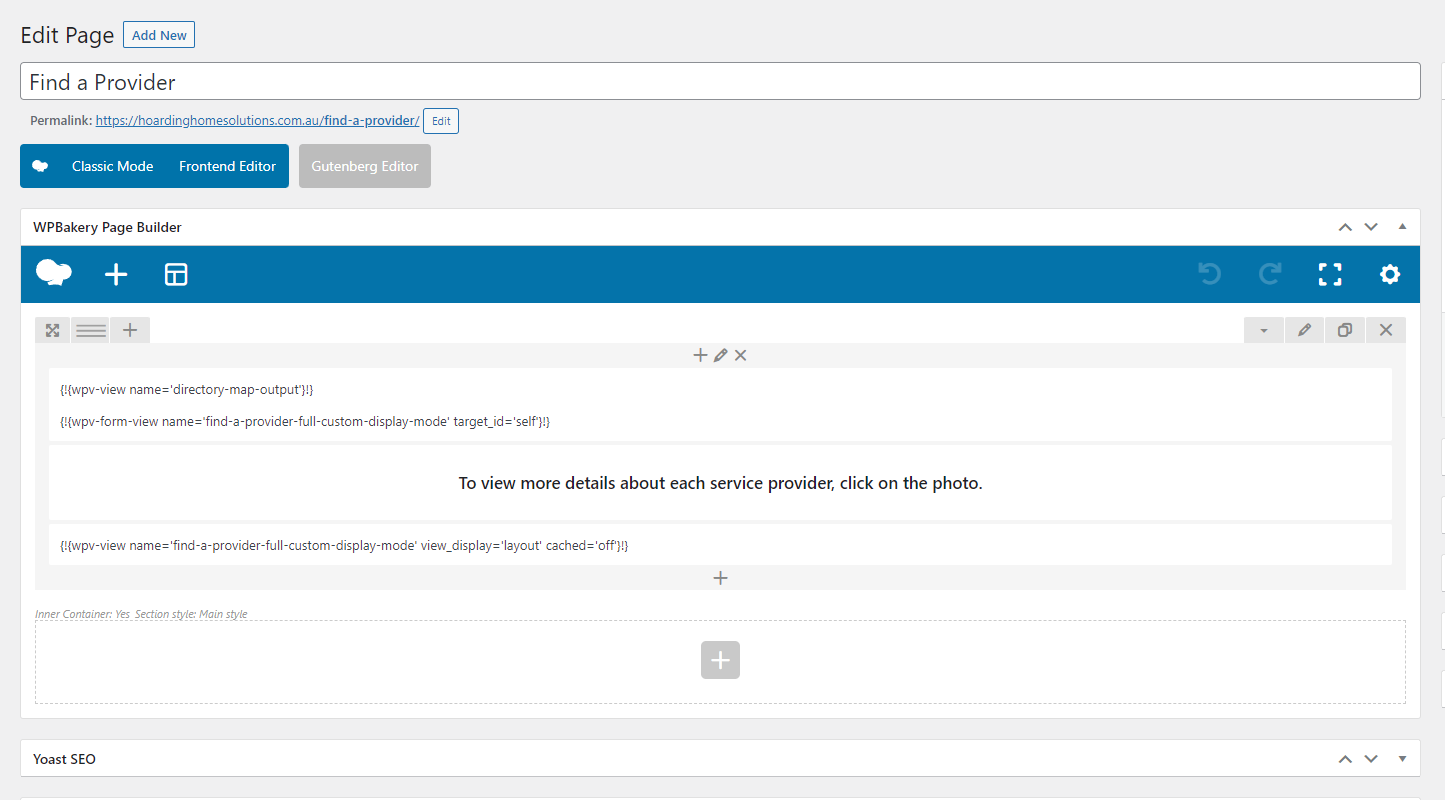Viewport: 1445px width, 800px height.
Task: Redo change in WPBakery toolbar
Action: 1270,274
